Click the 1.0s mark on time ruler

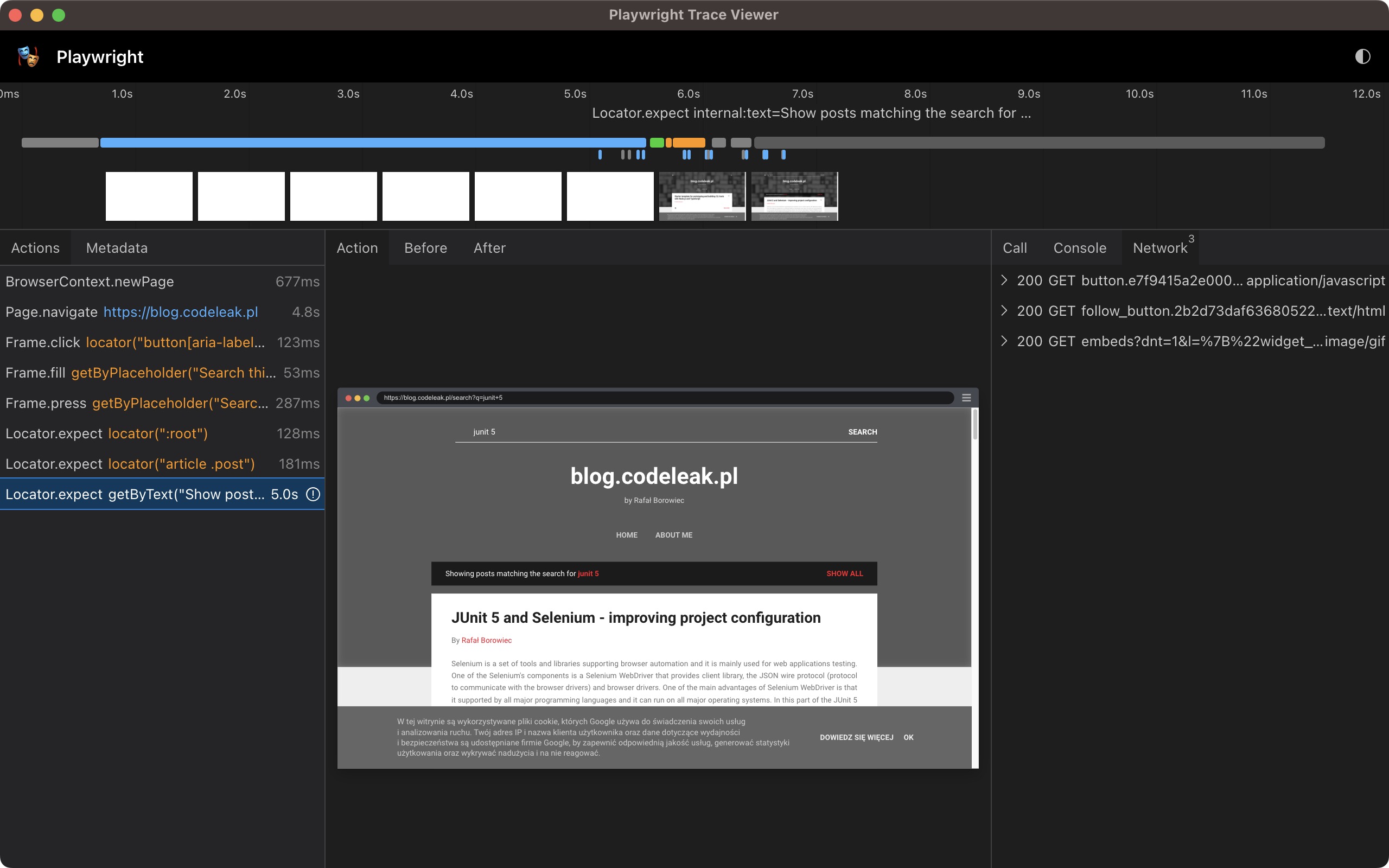[122, 93]
